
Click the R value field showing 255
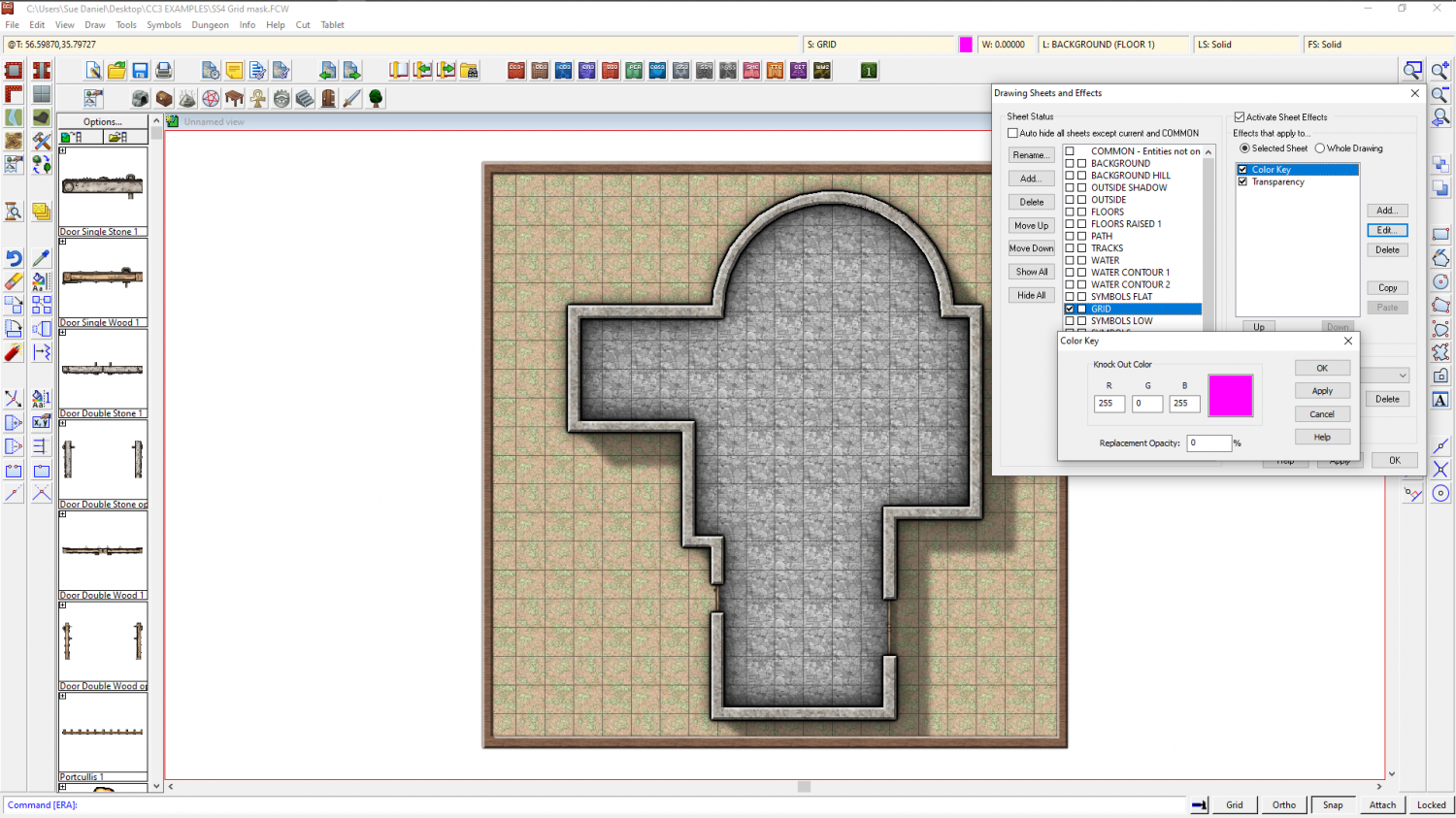[1109, 404]
